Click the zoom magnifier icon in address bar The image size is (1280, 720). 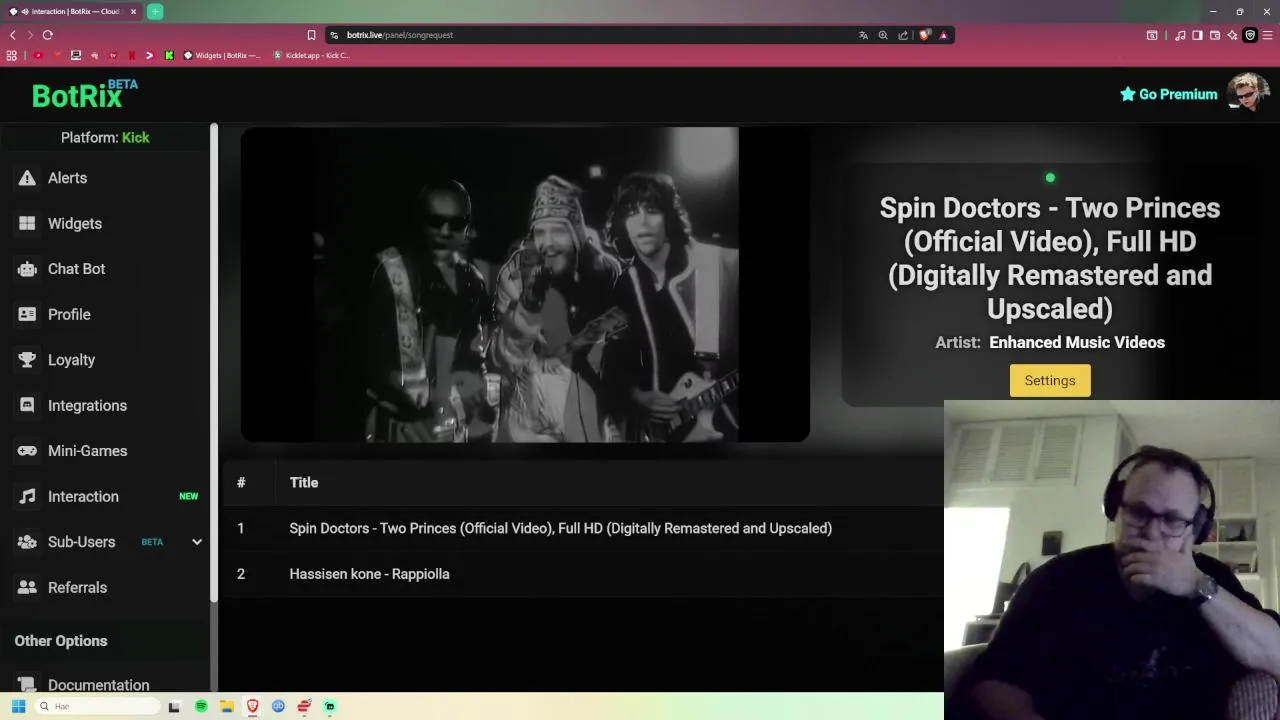pyautogui.click(x=883, y=35)
